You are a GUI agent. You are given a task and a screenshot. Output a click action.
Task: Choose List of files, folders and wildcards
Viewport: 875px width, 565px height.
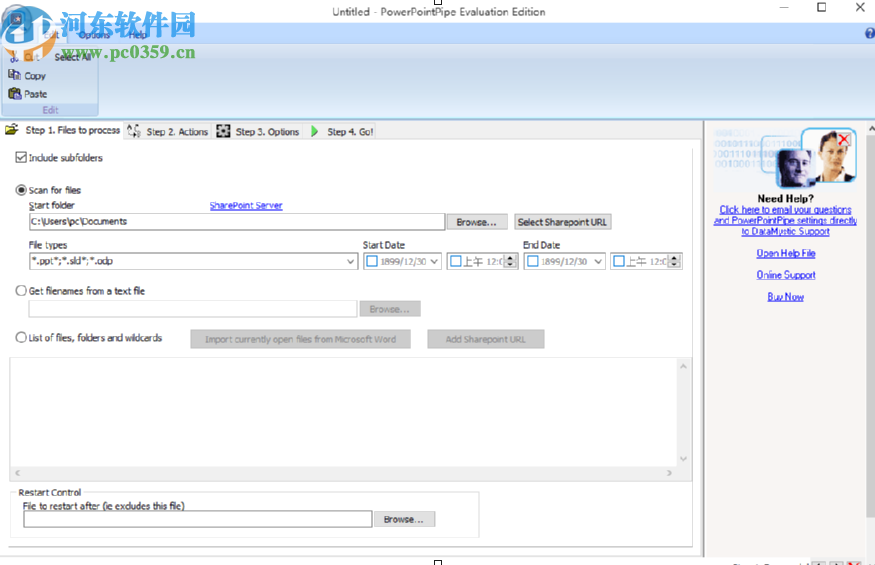21,338
